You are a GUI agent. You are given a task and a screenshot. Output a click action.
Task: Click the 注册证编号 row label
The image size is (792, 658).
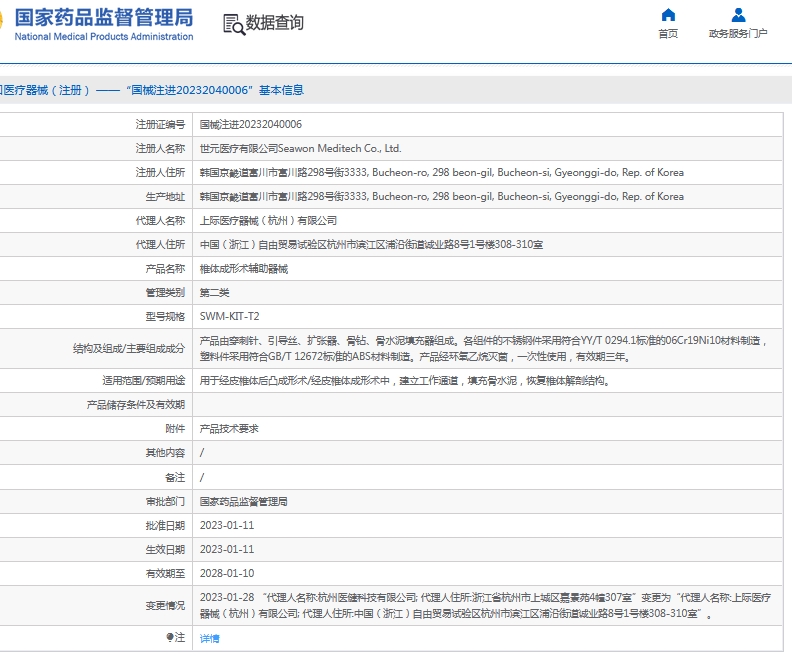tap(160, 124)
